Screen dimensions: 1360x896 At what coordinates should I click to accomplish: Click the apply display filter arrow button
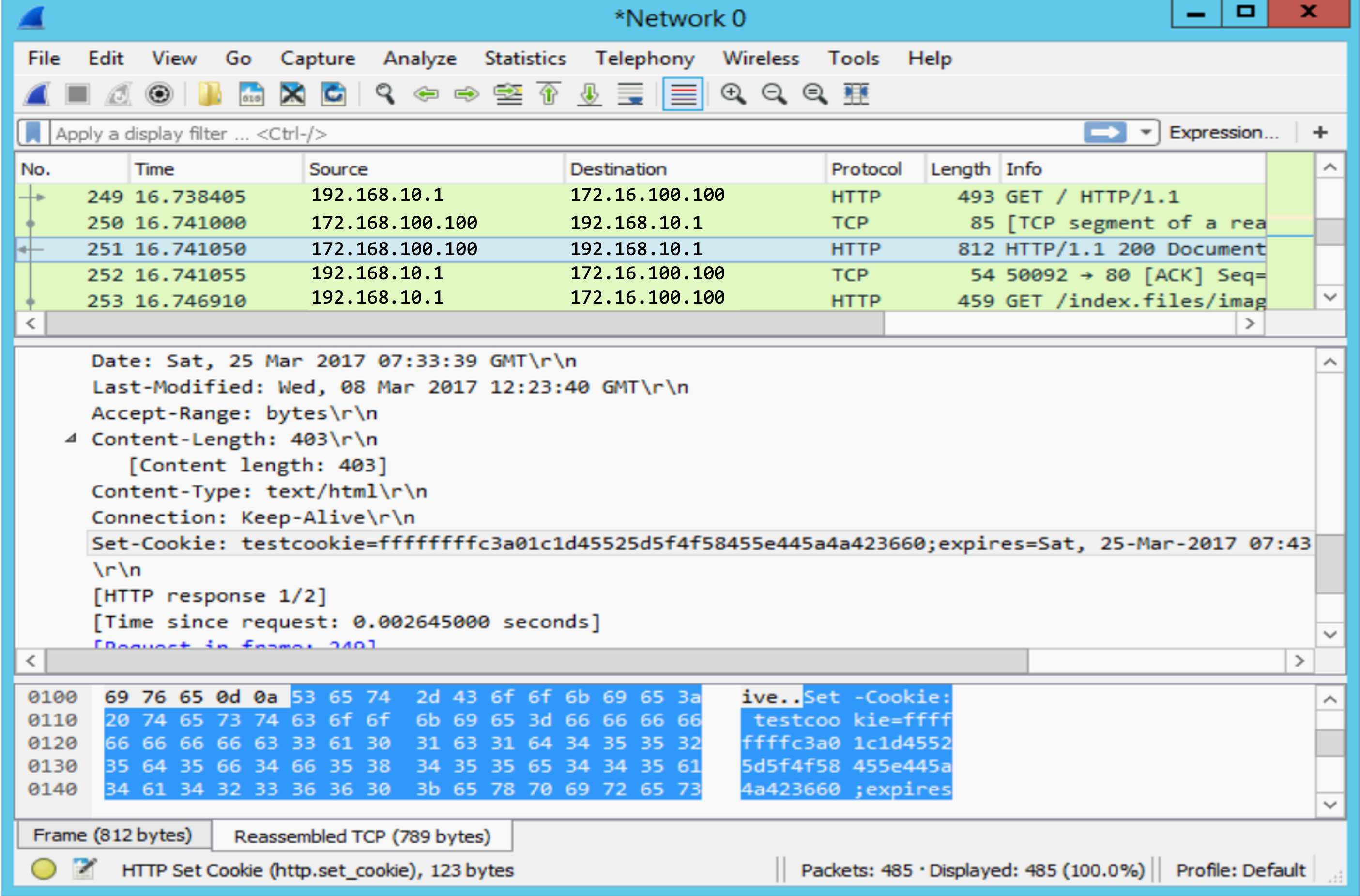1104,133
